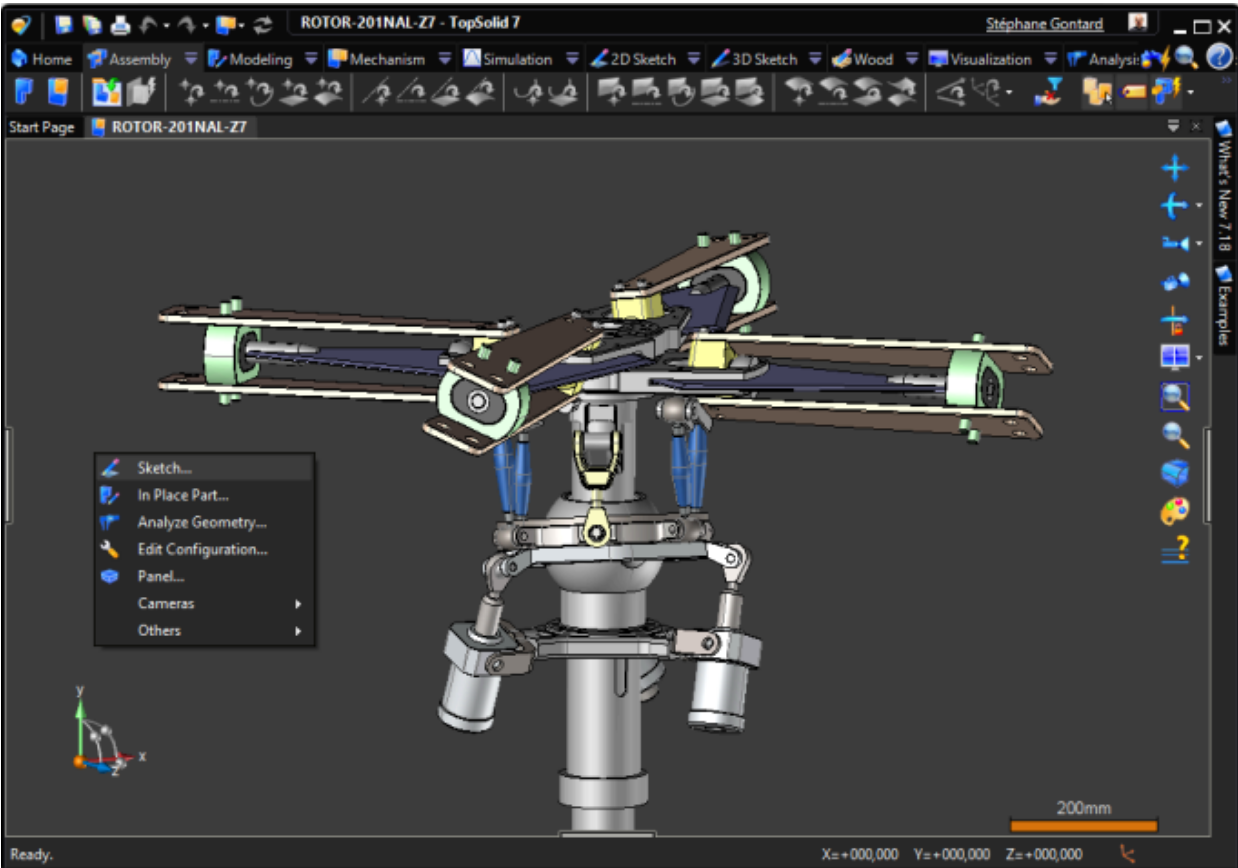This screenshot has height=868, width=1238.
Task: Print the document via printer icon
Action: pos(120,24)
